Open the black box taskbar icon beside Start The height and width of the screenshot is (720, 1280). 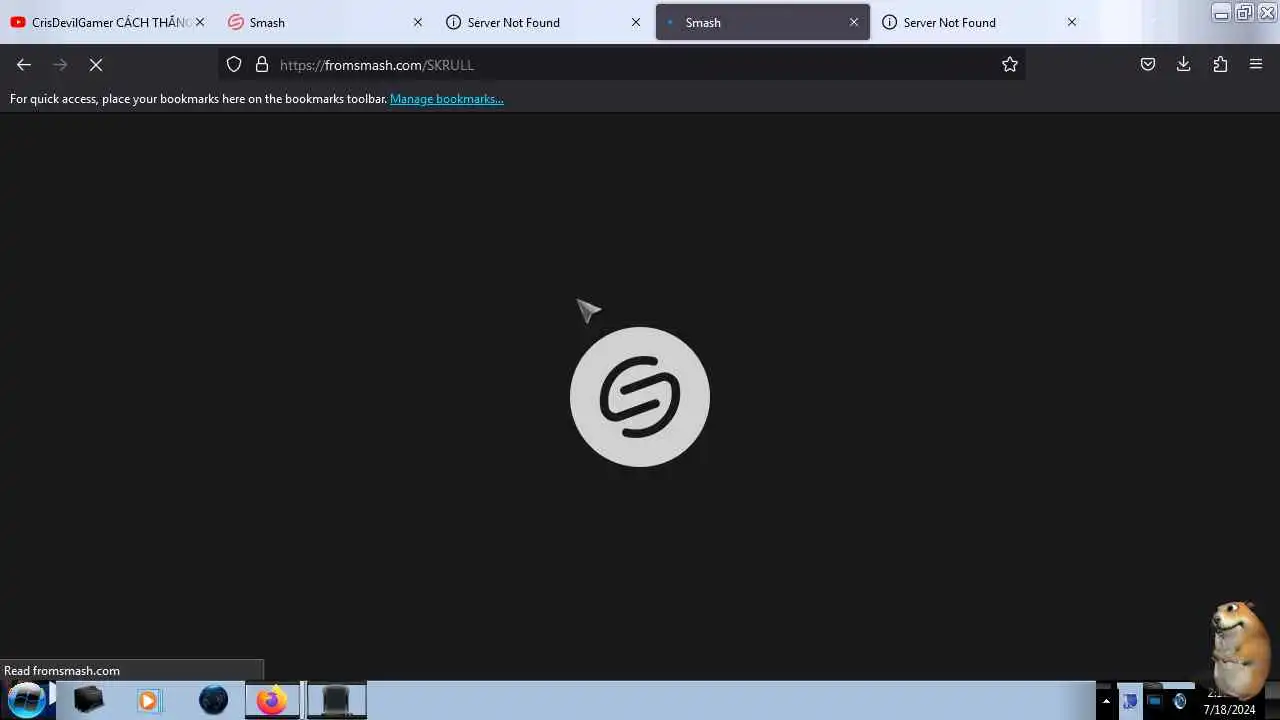pyautogui.click(x=89, y=700)
